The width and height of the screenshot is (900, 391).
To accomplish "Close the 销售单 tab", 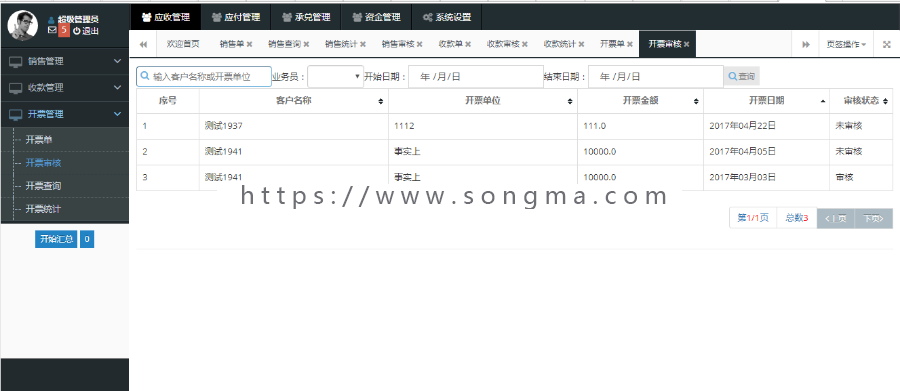I will pyautogui.click(x=249, y=44).
